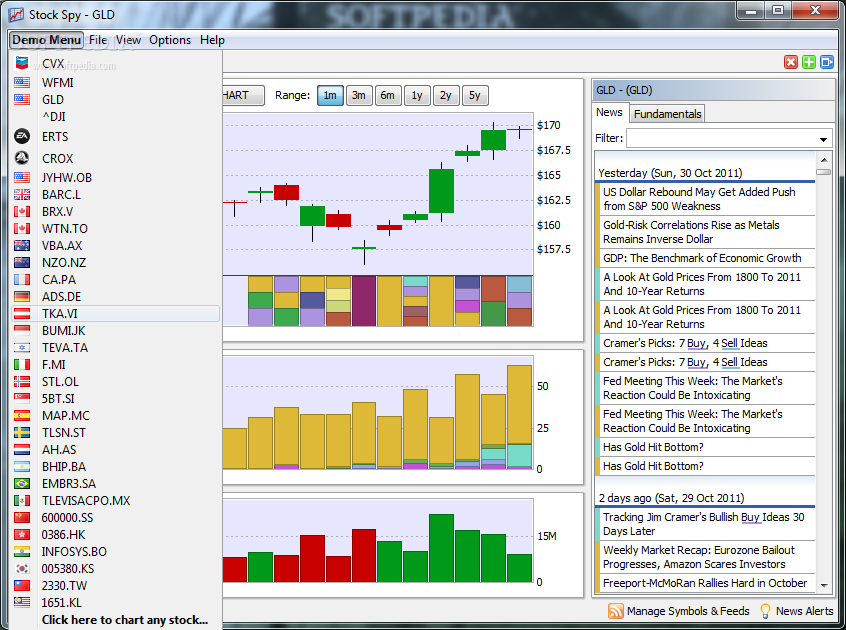Screen dimensions: 846x630
Task: Set chart range to 1y
Action: coord(417,95)
